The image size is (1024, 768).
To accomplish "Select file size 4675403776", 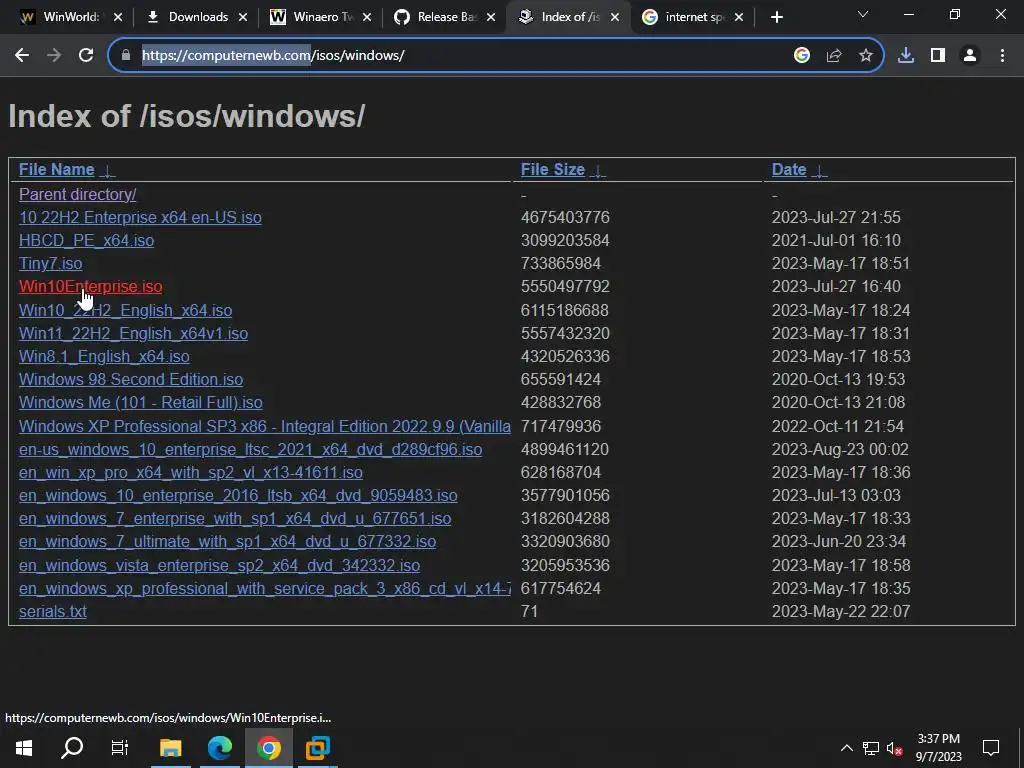I will click(565, 217).
